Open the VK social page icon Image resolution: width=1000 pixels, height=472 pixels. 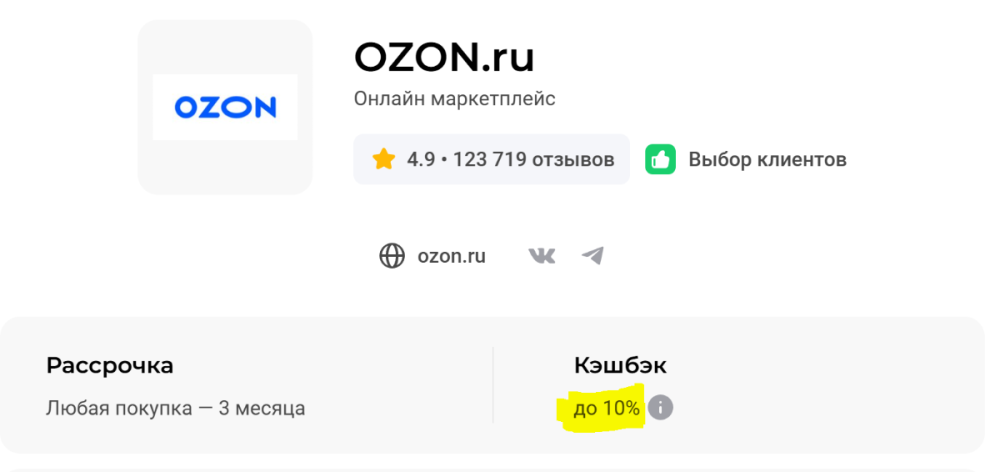pyautogui.click(x=541, y=256)
